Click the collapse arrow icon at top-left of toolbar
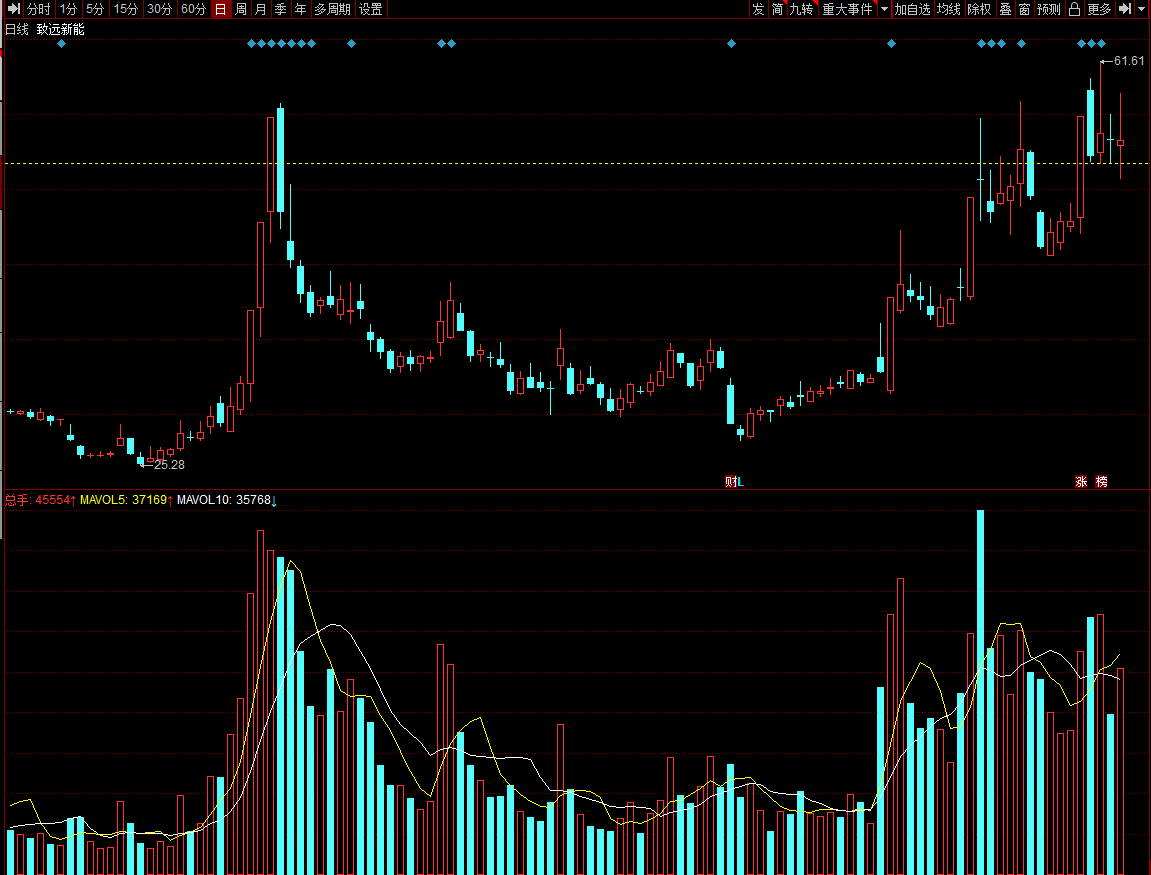This screenshot has width=1151, height=875. (x=14, y=9)
